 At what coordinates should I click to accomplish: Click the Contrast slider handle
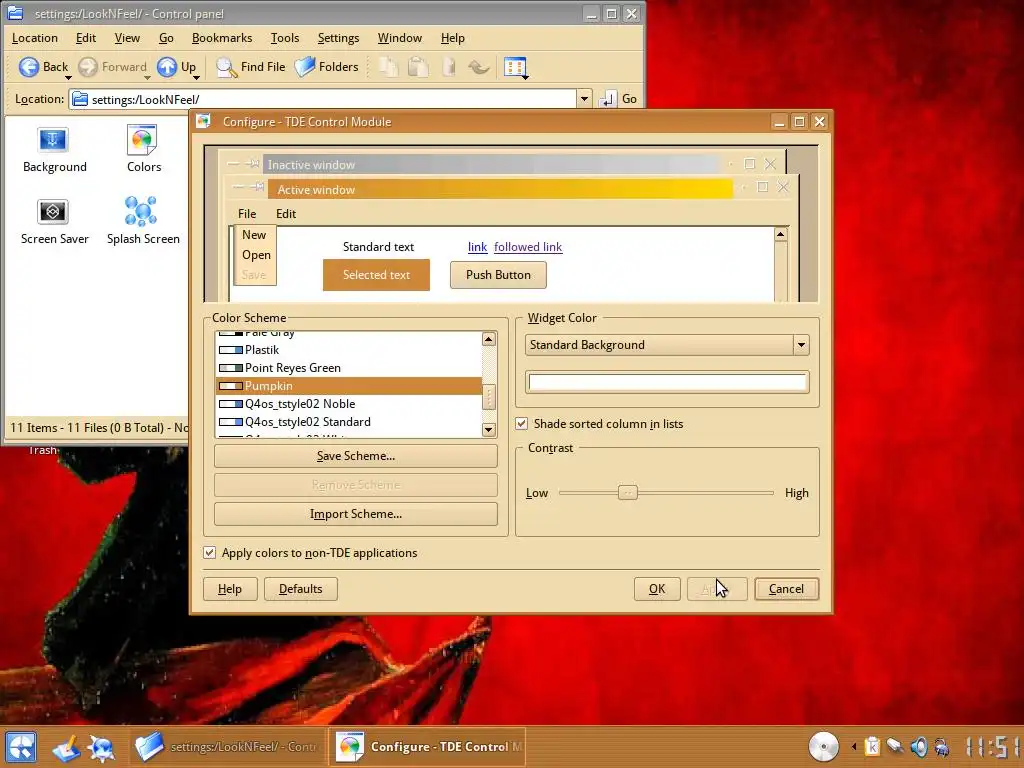pyautogui.click(x=628, y=492)
